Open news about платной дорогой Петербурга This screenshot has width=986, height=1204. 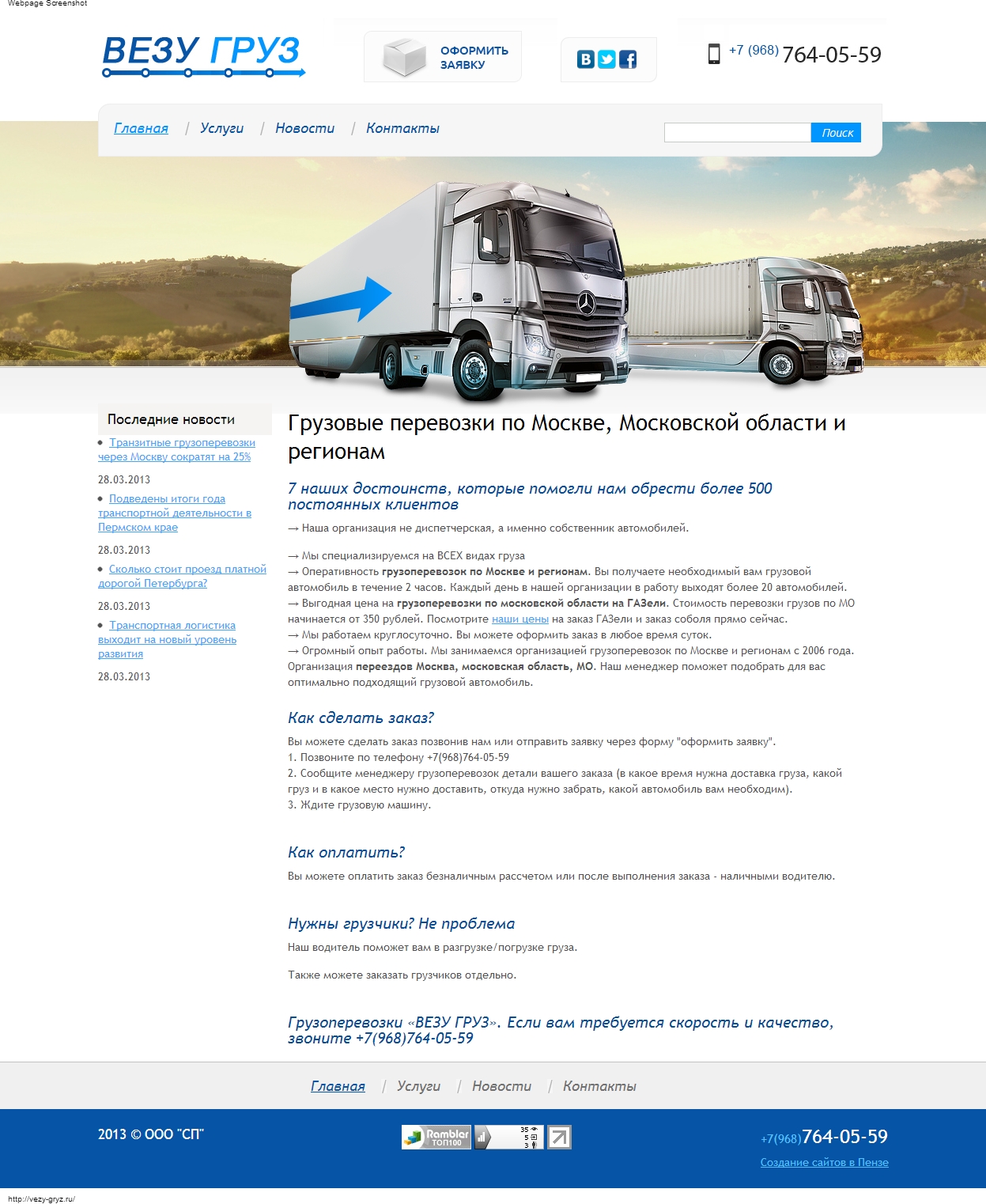[182, 576]
